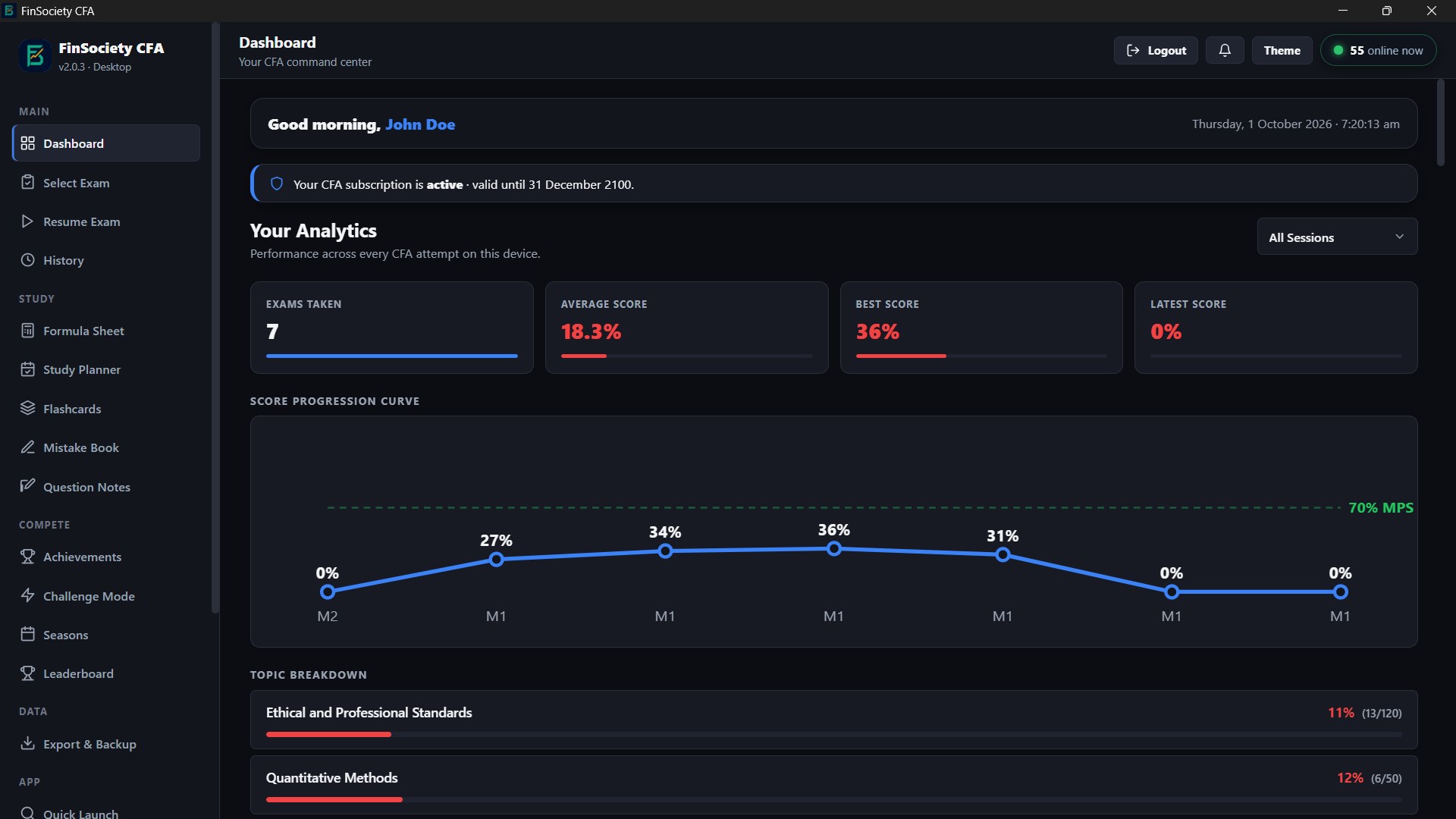
Task: Click the Study Planner calendar icon
Action: coord(28,369)
